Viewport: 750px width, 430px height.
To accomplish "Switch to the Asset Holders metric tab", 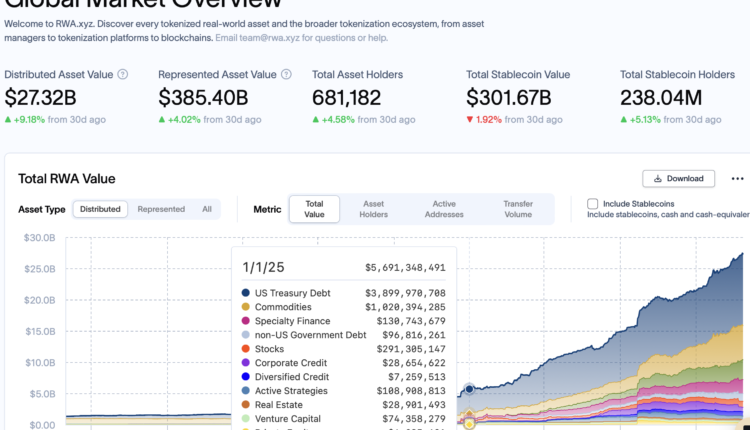I will [373, 209].
